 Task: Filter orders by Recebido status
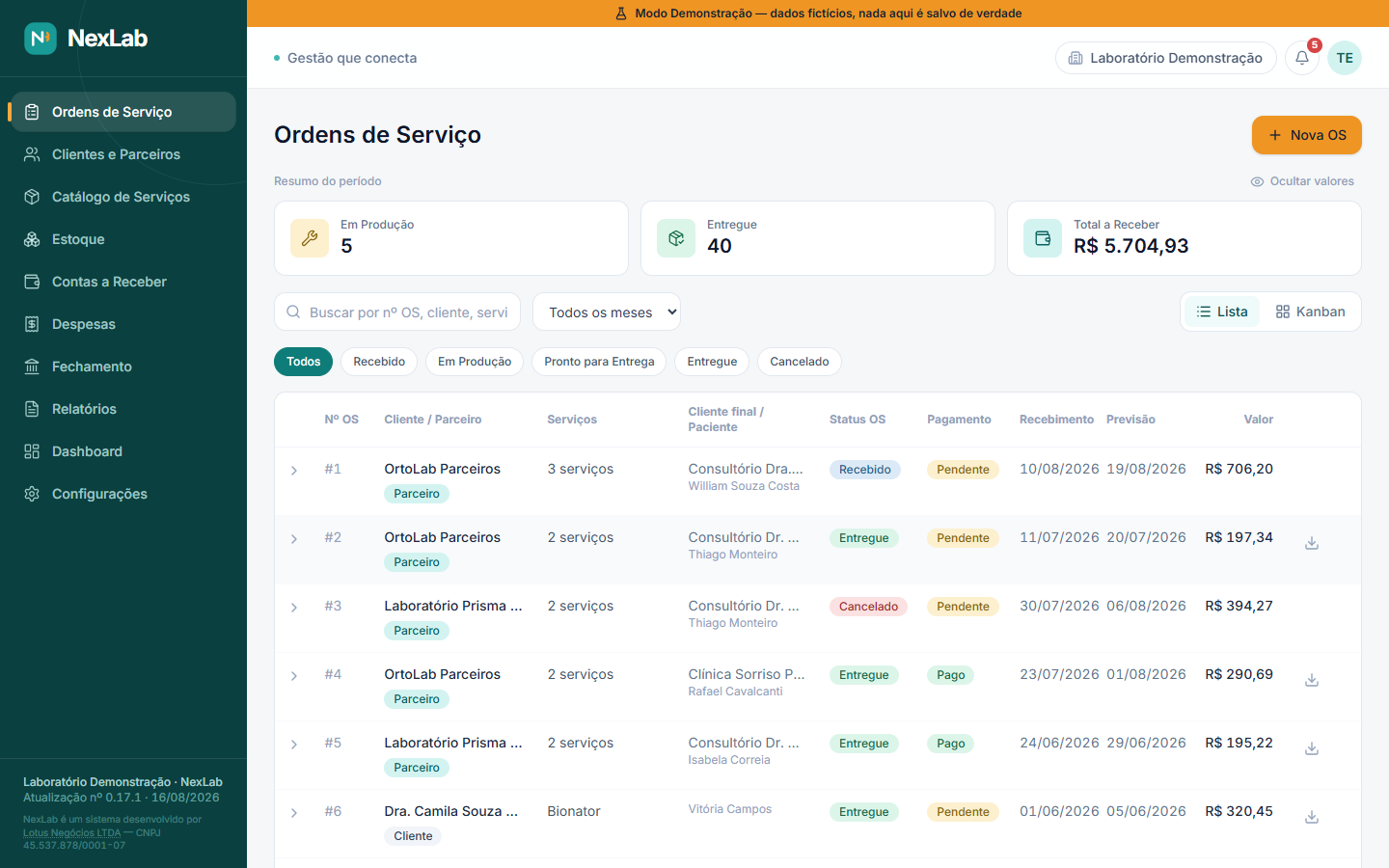(379, 362)
